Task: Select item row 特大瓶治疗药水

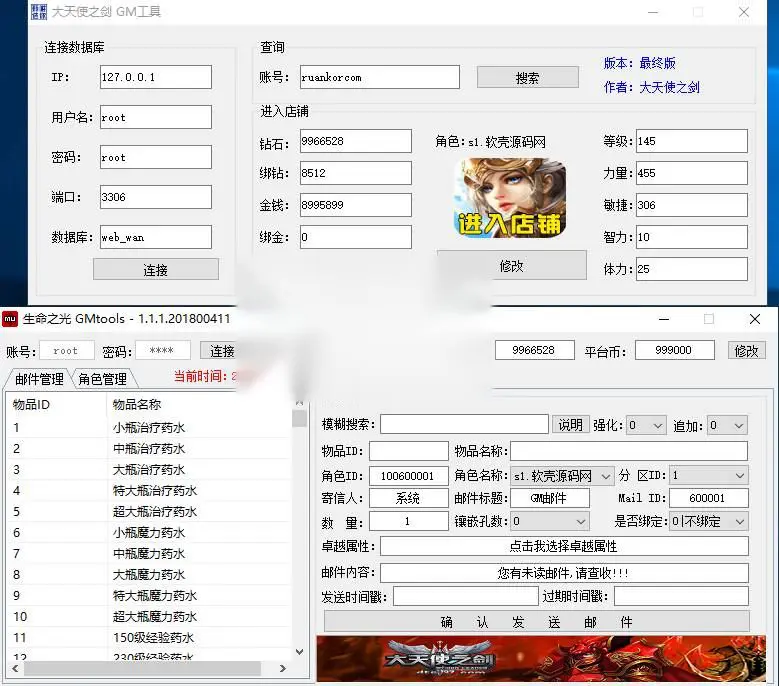Action: [x=149, y=491]
